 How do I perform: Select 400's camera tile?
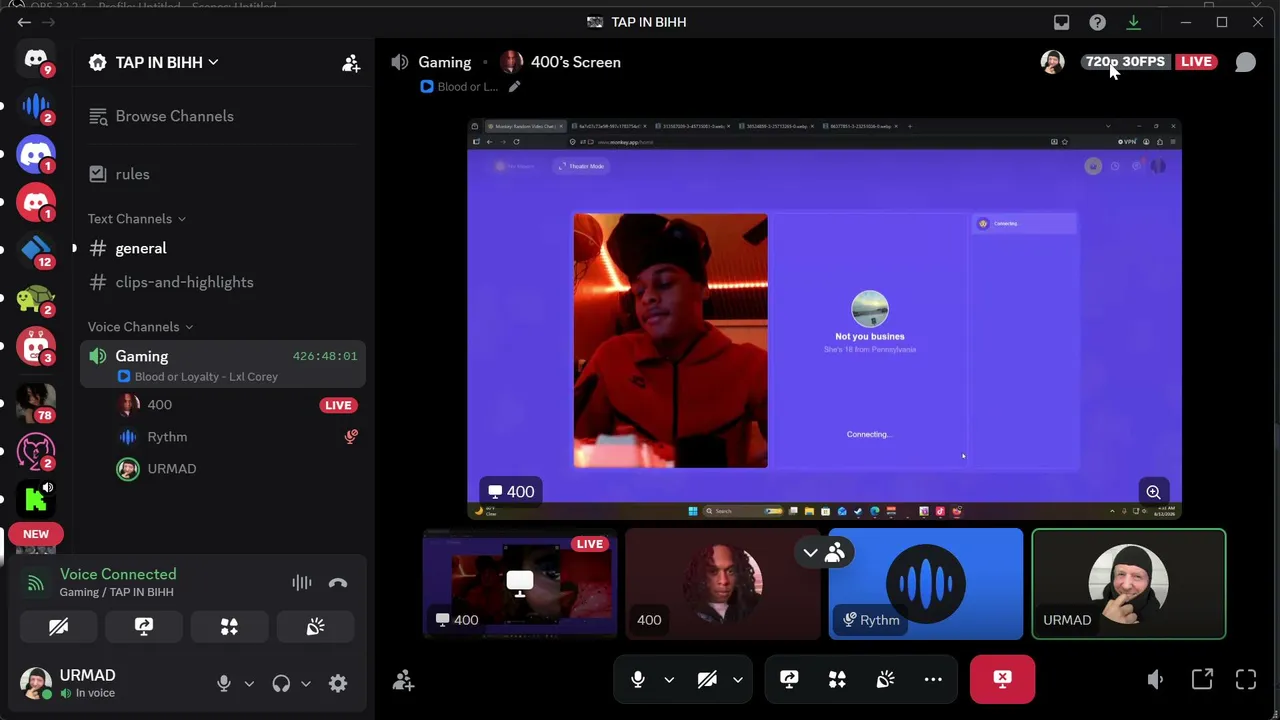click(723, 584)
